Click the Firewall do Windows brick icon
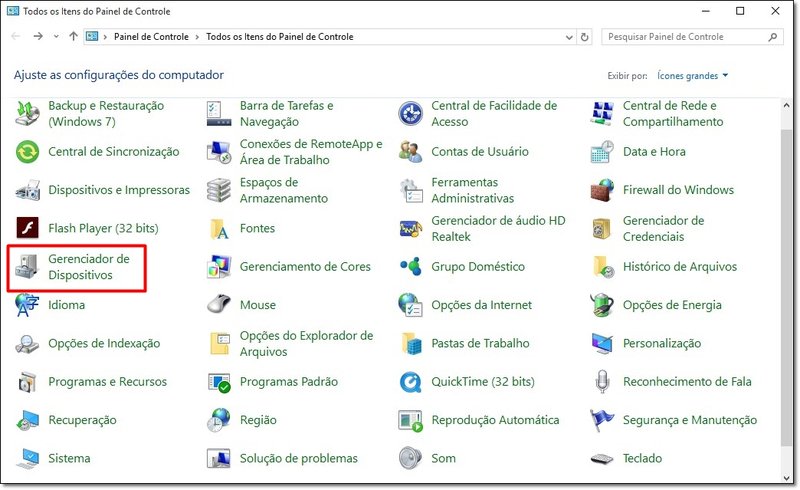This screenshot has height=490, width=800. pos(602,190)
